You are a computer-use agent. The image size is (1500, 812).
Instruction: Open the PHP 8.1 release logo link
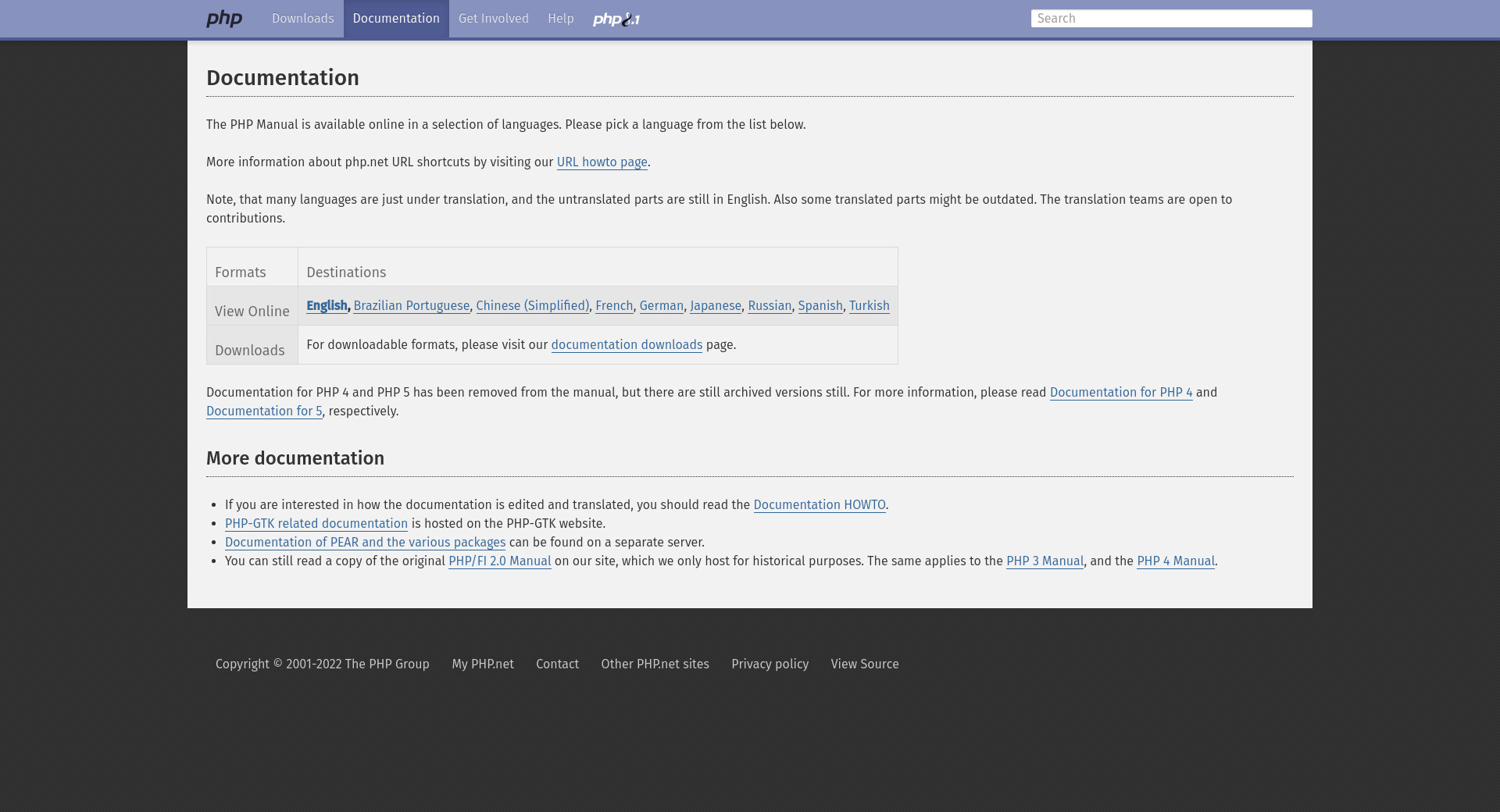616,20
